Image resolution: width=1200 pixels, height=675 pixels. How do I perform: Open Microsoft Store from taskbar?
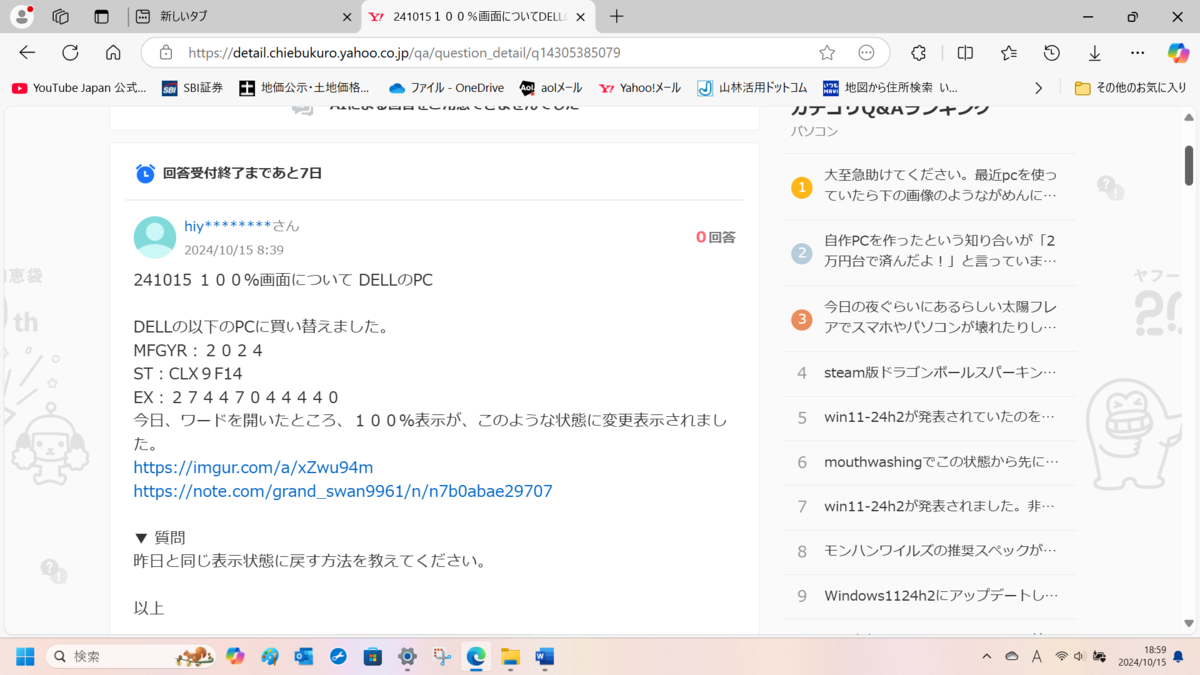(373, 657)
